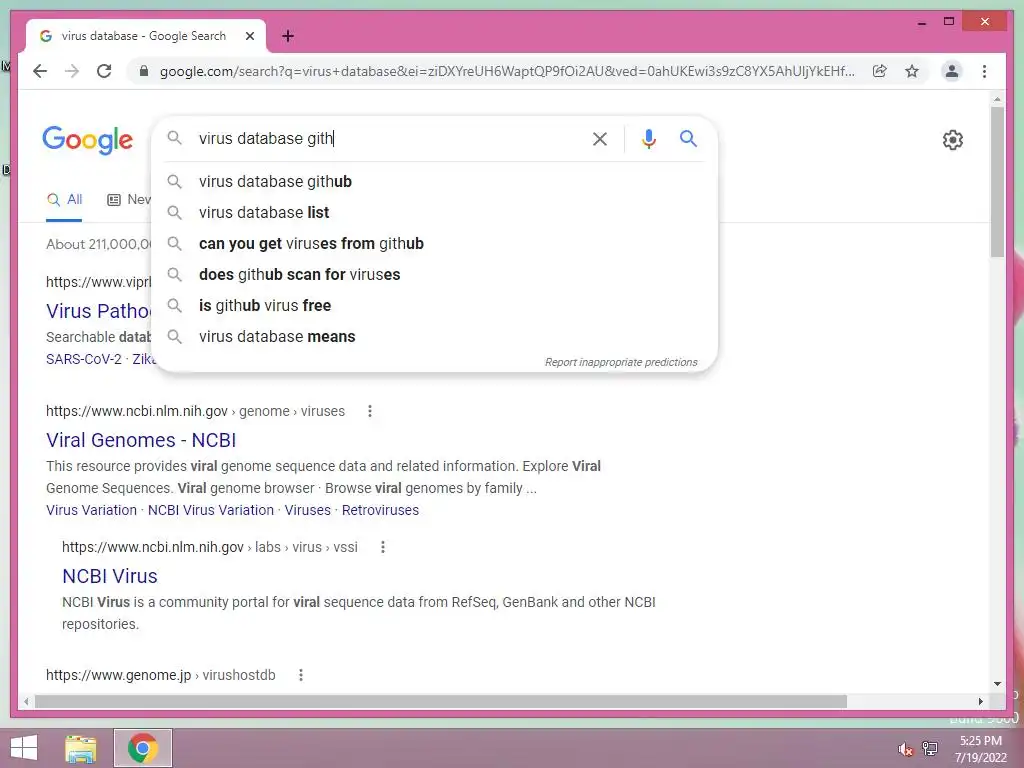Screen dimensions: 1024x768
Task: Choose 'does github scan for viruses'
Action: click(x=435, y=274)
